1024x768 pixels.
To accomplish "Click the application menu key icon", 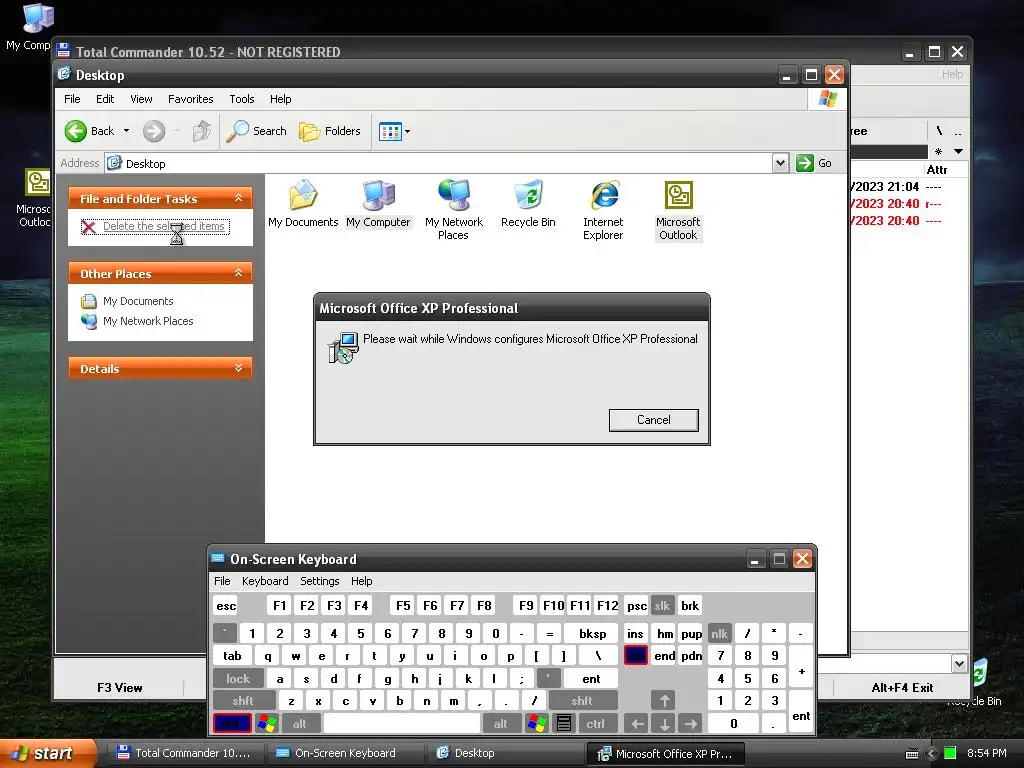I will pos(564,724).
